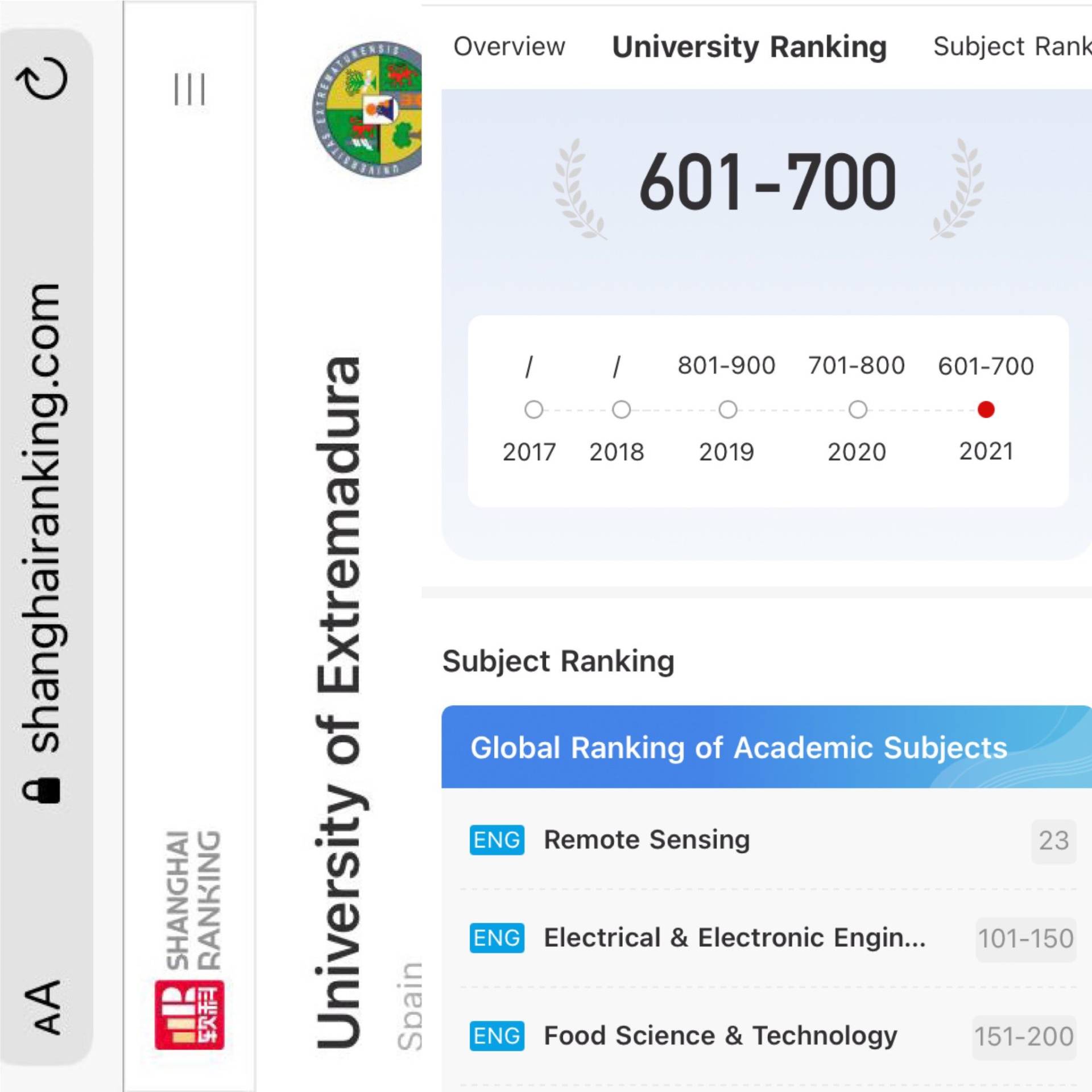Tap the ENG badge beside Remote Sensing
The image size is (1092, 1092).
(497, 840)
